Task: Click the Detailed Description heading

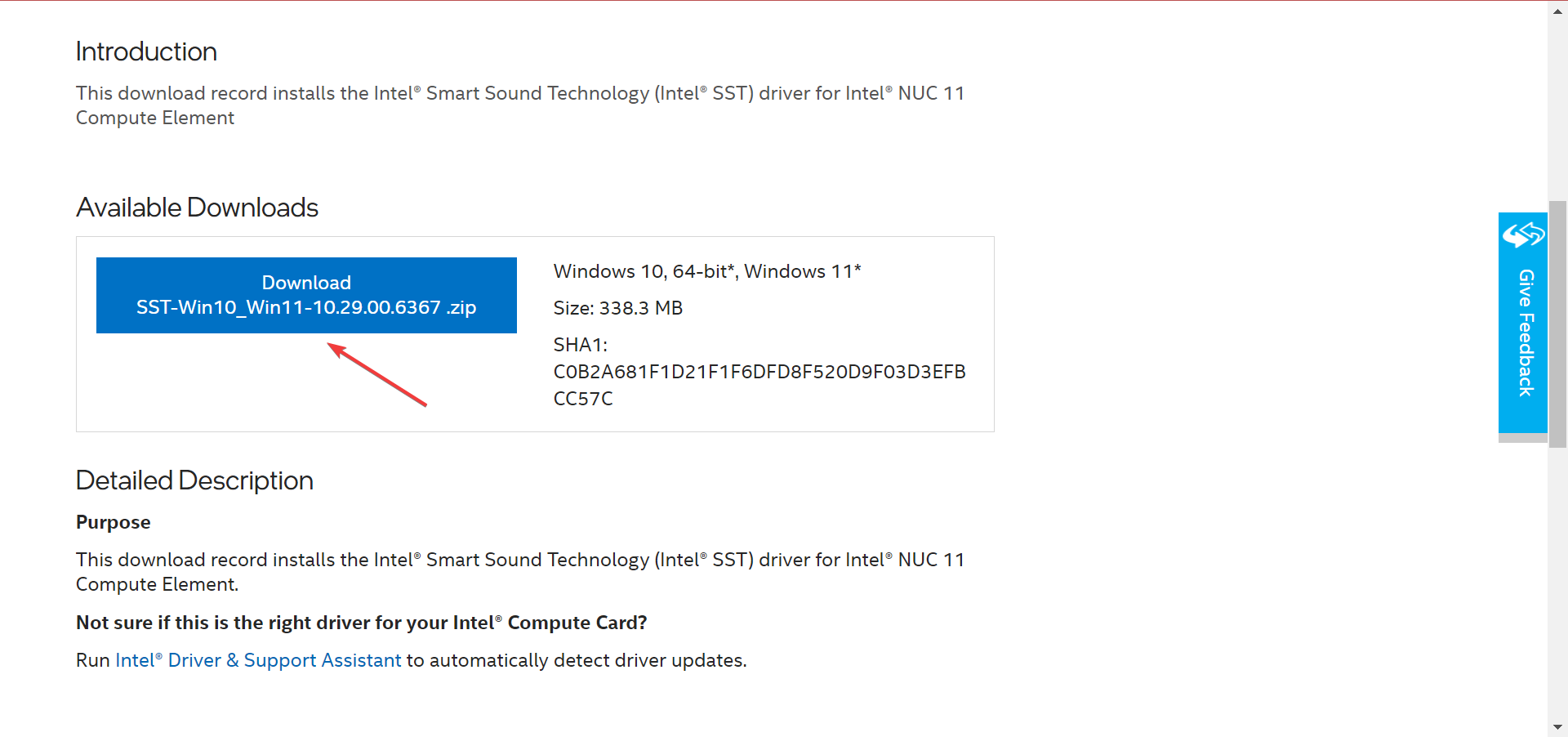Action: tap(194, 480)
